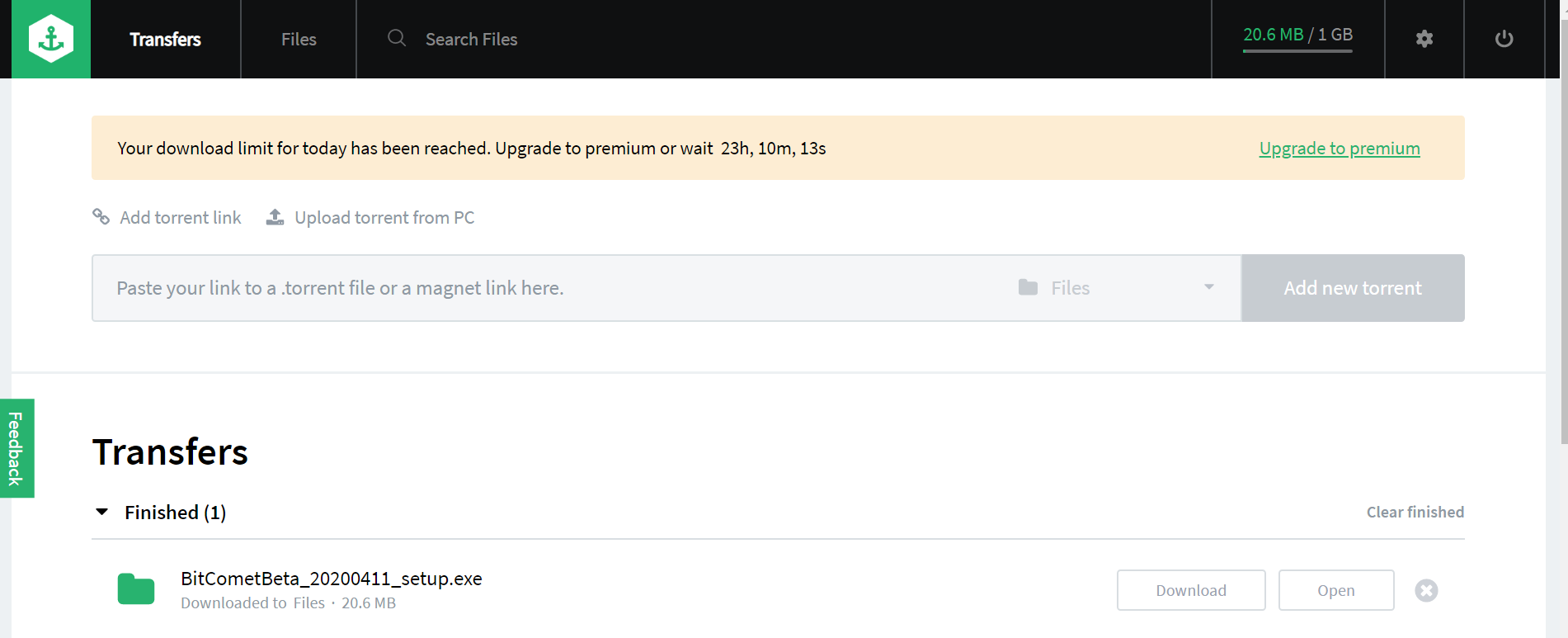Click Clear finished link

click(1415, 512)
